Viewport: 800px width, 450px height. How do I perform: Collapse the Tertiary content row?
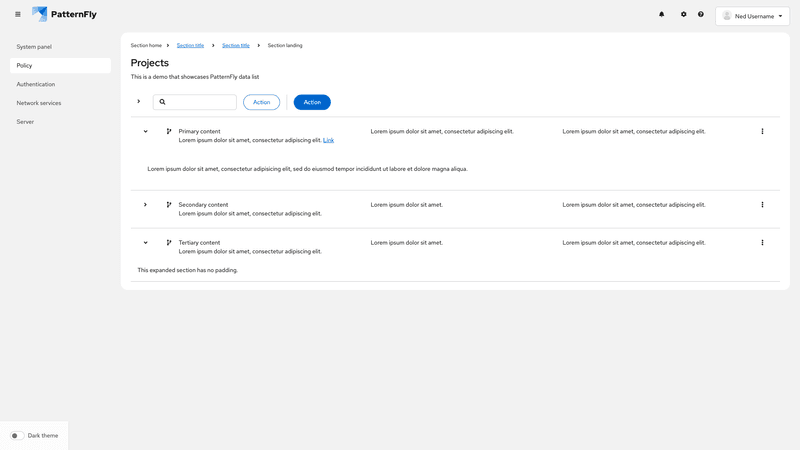145,242
